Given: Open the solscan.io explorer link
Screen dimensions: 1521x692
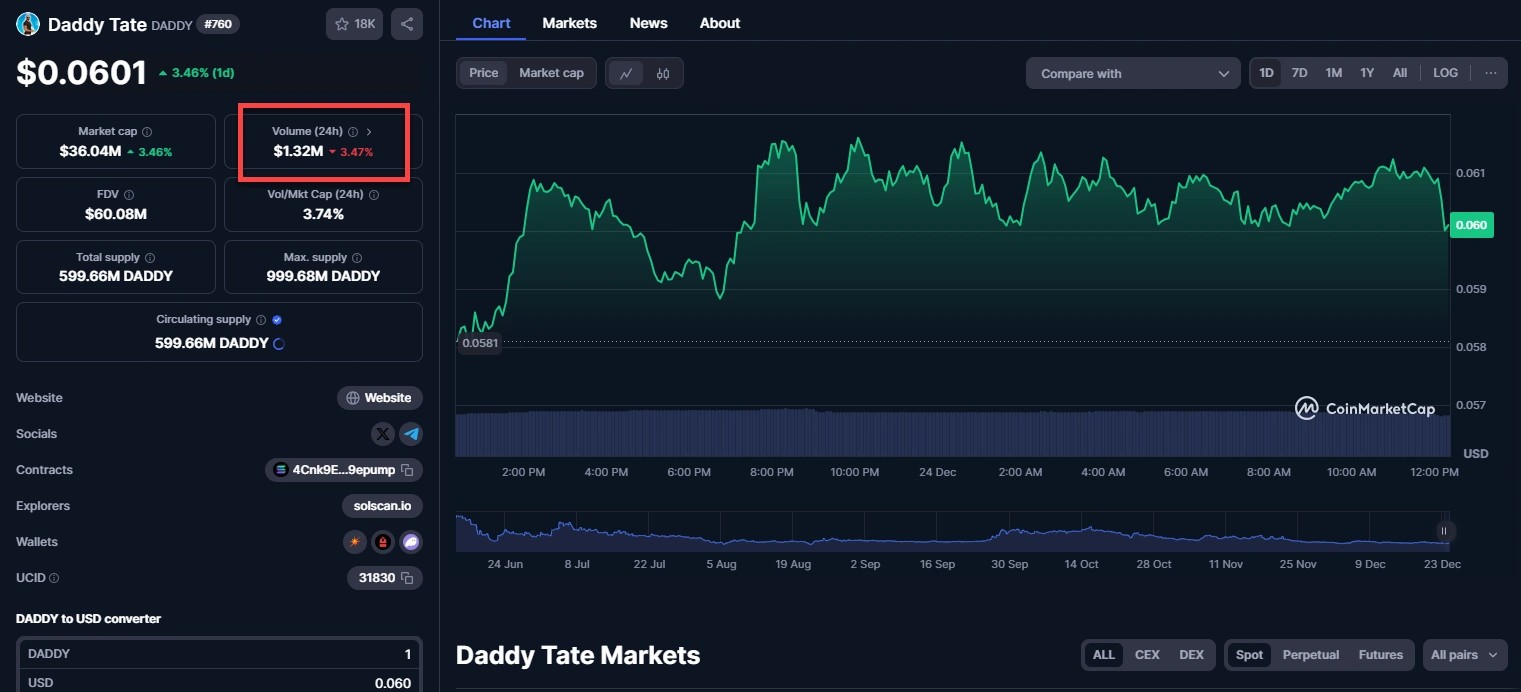Looking at the screenshot, I should [x=382, y=506].
